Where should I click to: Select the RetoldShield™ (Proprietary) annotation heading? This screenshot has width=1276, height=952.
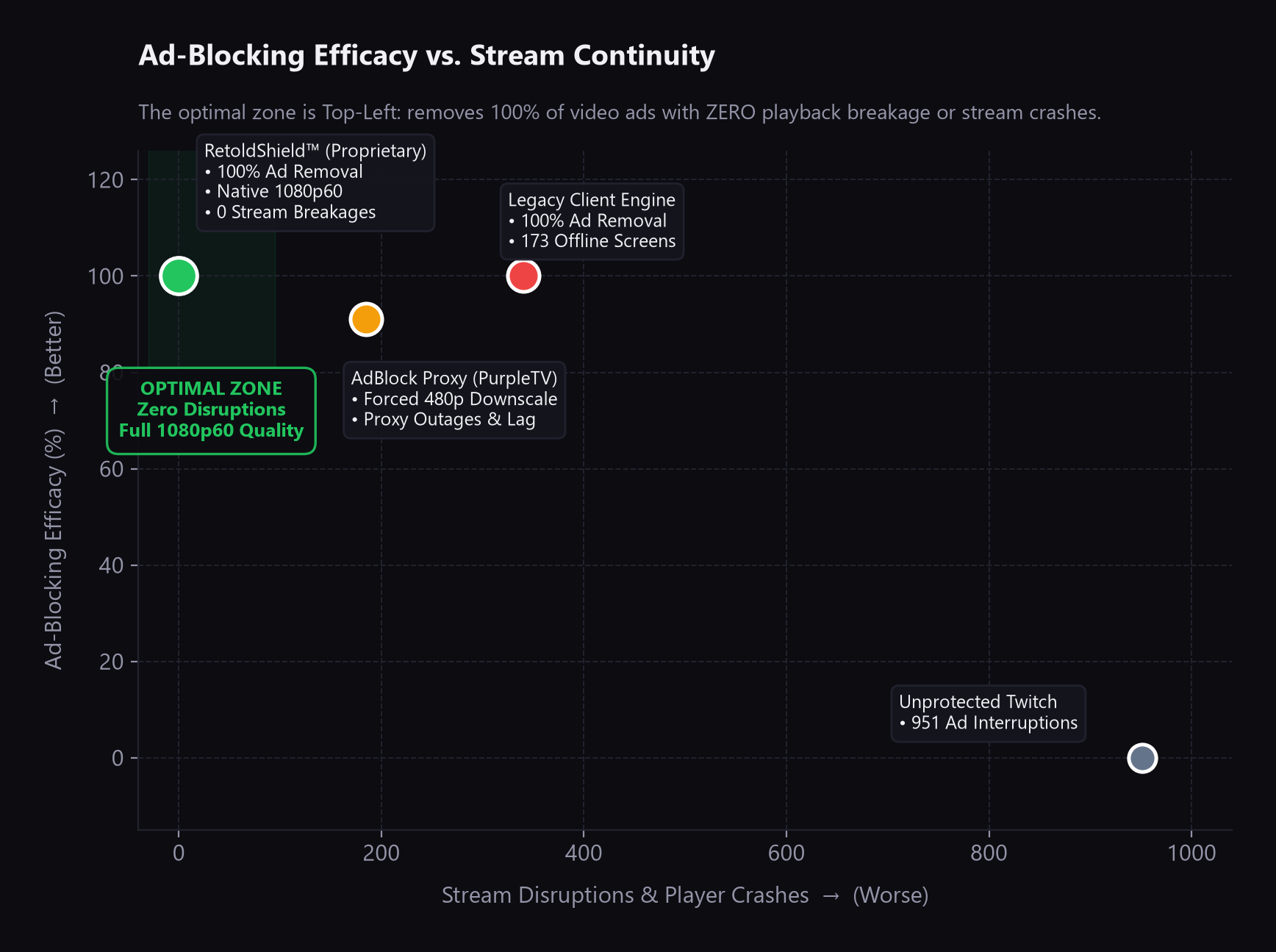click(x=315, y=151)
